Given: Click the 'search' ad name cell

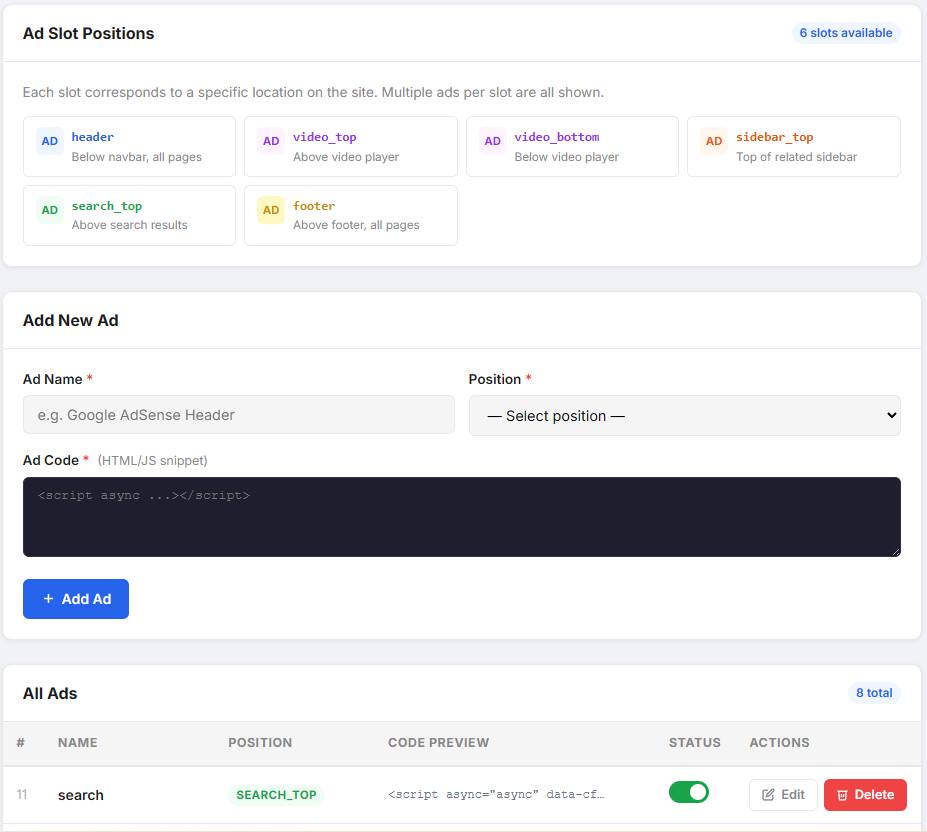Looking at the screenshot, I should point(81,795).
